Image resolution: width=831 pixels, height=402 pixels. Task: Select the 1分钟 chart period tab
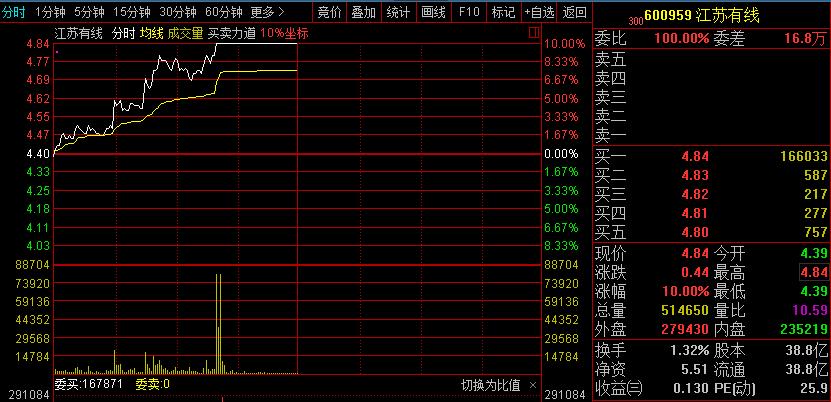point(48,12)
